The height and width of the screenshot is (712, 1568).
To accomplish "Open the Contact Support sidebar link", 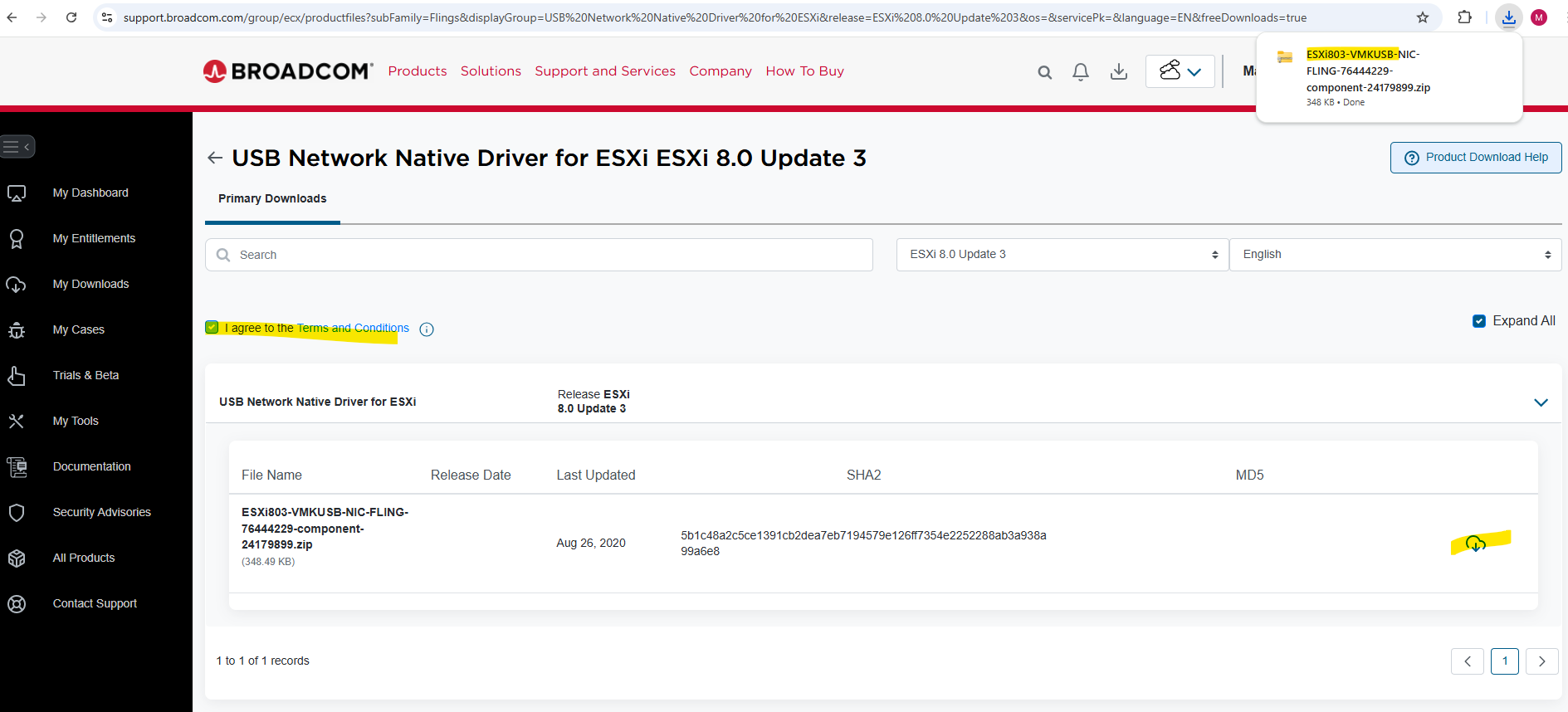I will [x=95, y=604].
